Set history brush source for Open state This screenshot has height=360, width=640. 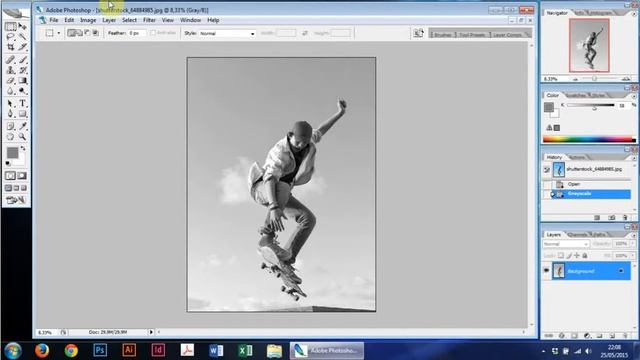(547, 184)
